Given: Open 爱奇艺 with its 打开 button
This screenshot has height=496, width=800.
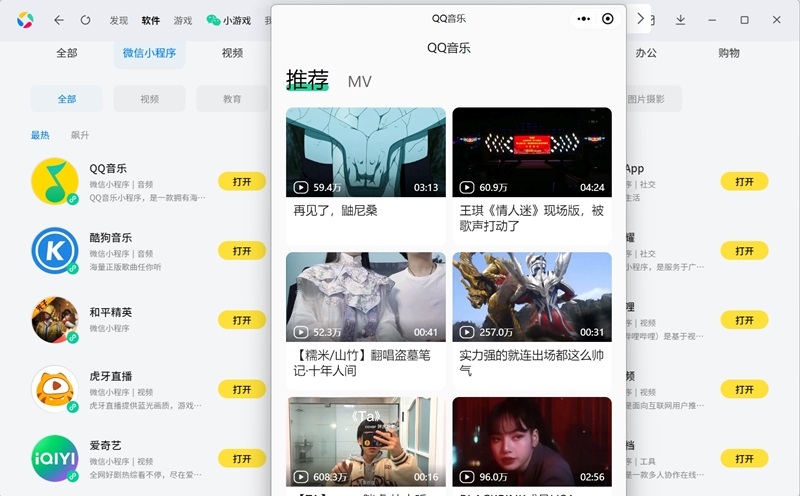Looking at the screenshot, I should coord(242,459).
